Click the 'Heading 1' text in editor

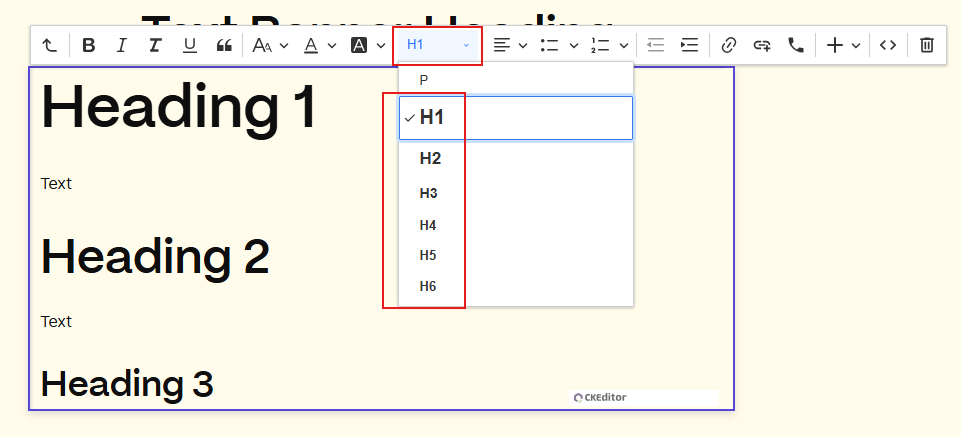pyautogui.click(x=178, y=107)
